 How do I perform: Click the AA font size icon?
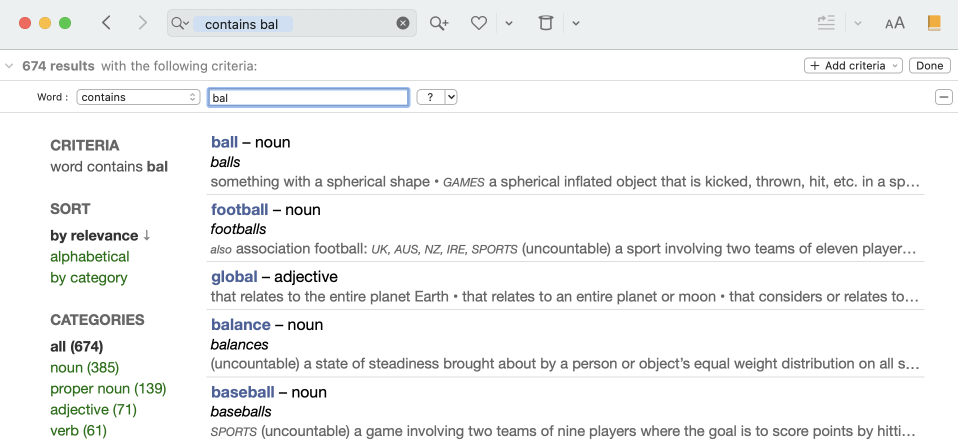(x=894, y=23)
